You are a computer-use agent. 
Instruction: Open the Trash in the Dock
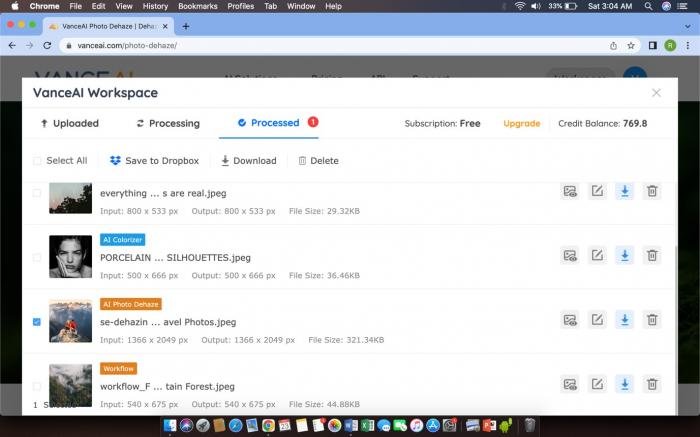pos(529,425)
